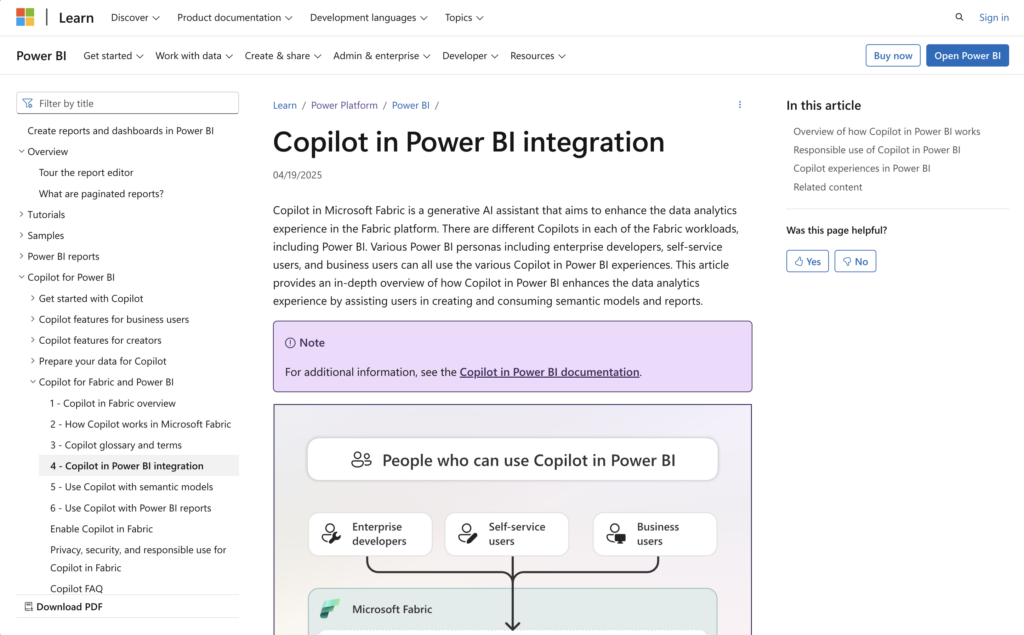Viewport: 1024px width, 635px height.
Task: Open the Admin & enterprise menu
Action: coord(381,56)
